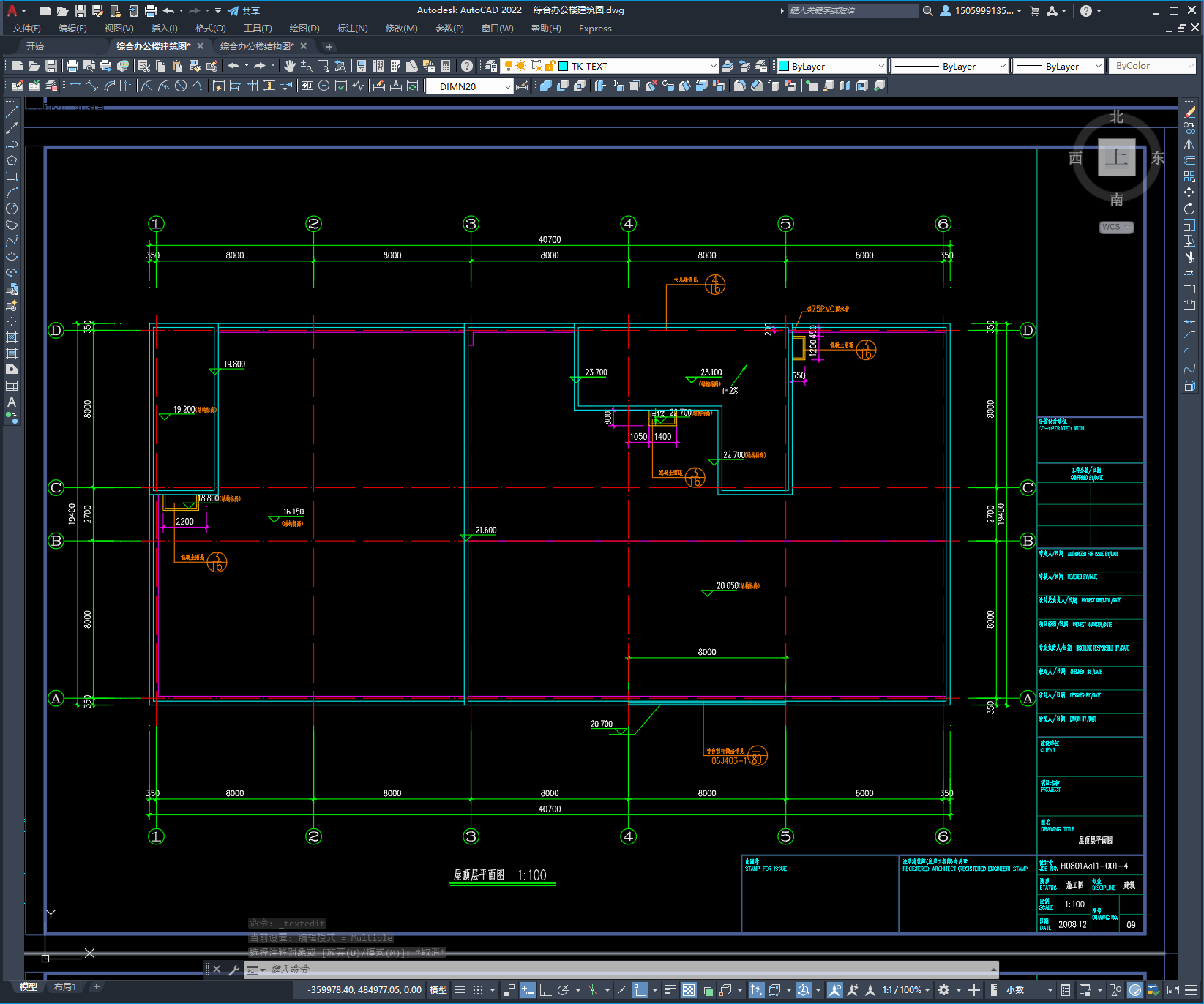Image resolution: width=1204 pixels, height=1004 pixels.
Task: Switch to the 开始 start tab
Action: click(35, 46)
